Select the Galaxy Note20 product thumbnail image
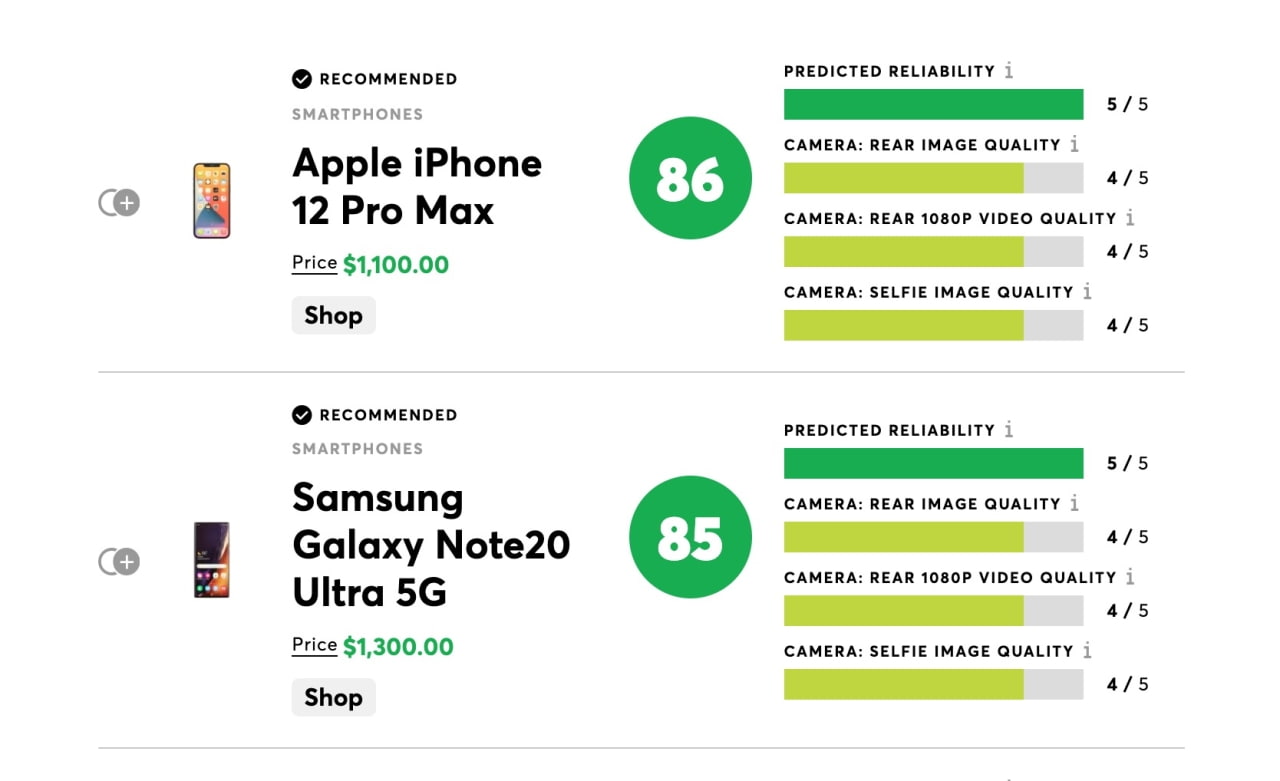1280x781 pixels. (211, 561)
